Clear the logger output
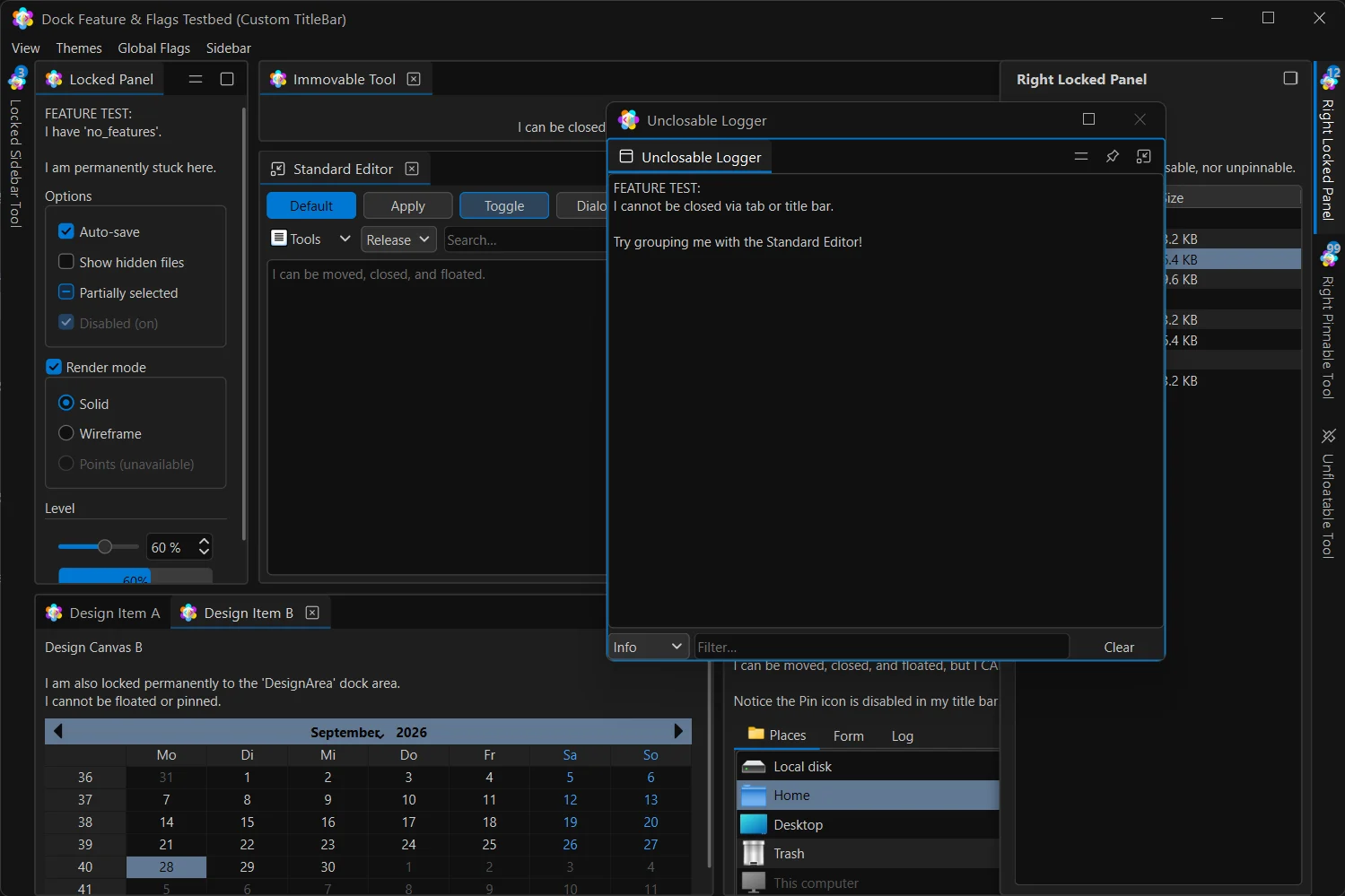 [1119, 647]
